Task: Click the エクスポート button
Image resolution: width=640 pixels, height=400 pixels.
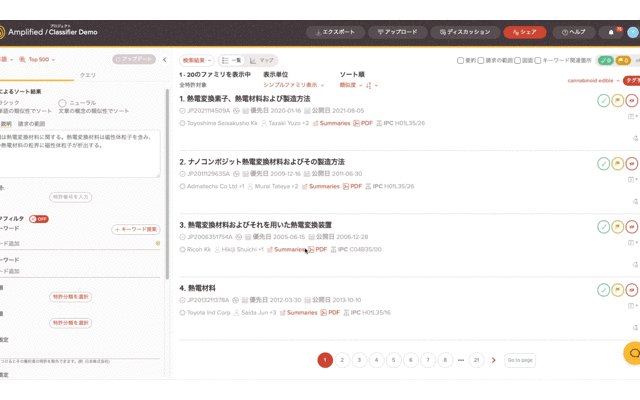Action: point(336,32)
